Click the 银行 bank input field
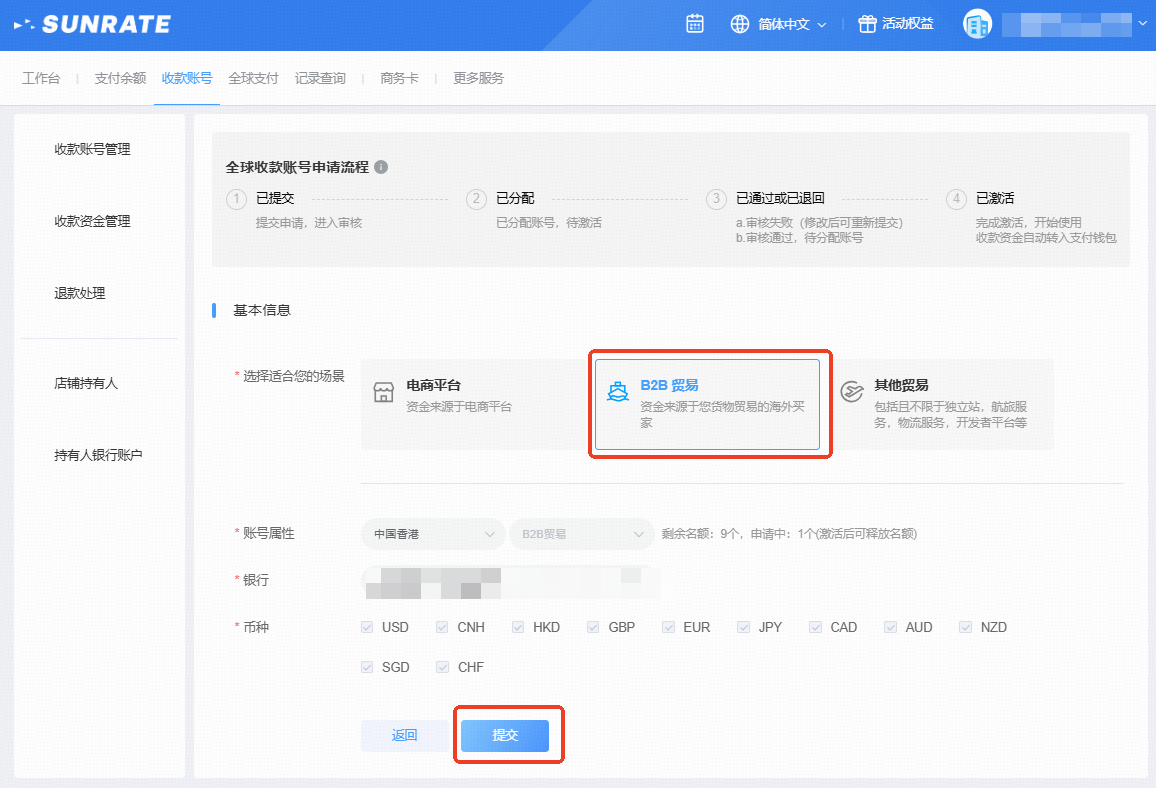The image size is (1156, 788). (511, 581)
